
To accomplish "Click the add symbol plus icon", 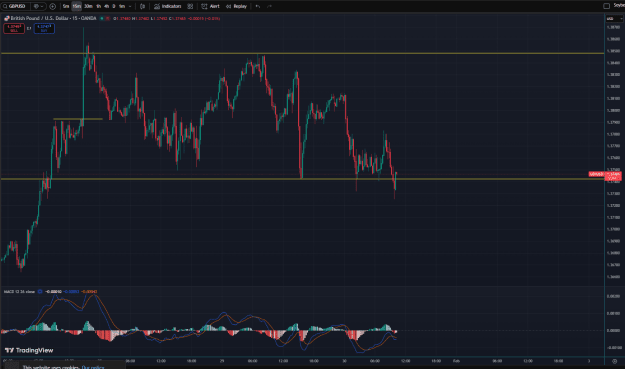I will [52, 6].
